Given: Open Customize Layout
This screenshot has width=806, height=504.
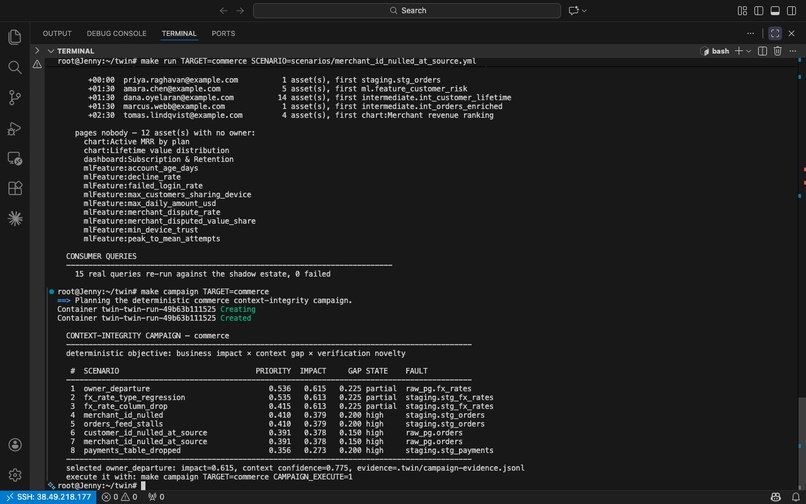Looking at the screenshot, I should point(742,10).
